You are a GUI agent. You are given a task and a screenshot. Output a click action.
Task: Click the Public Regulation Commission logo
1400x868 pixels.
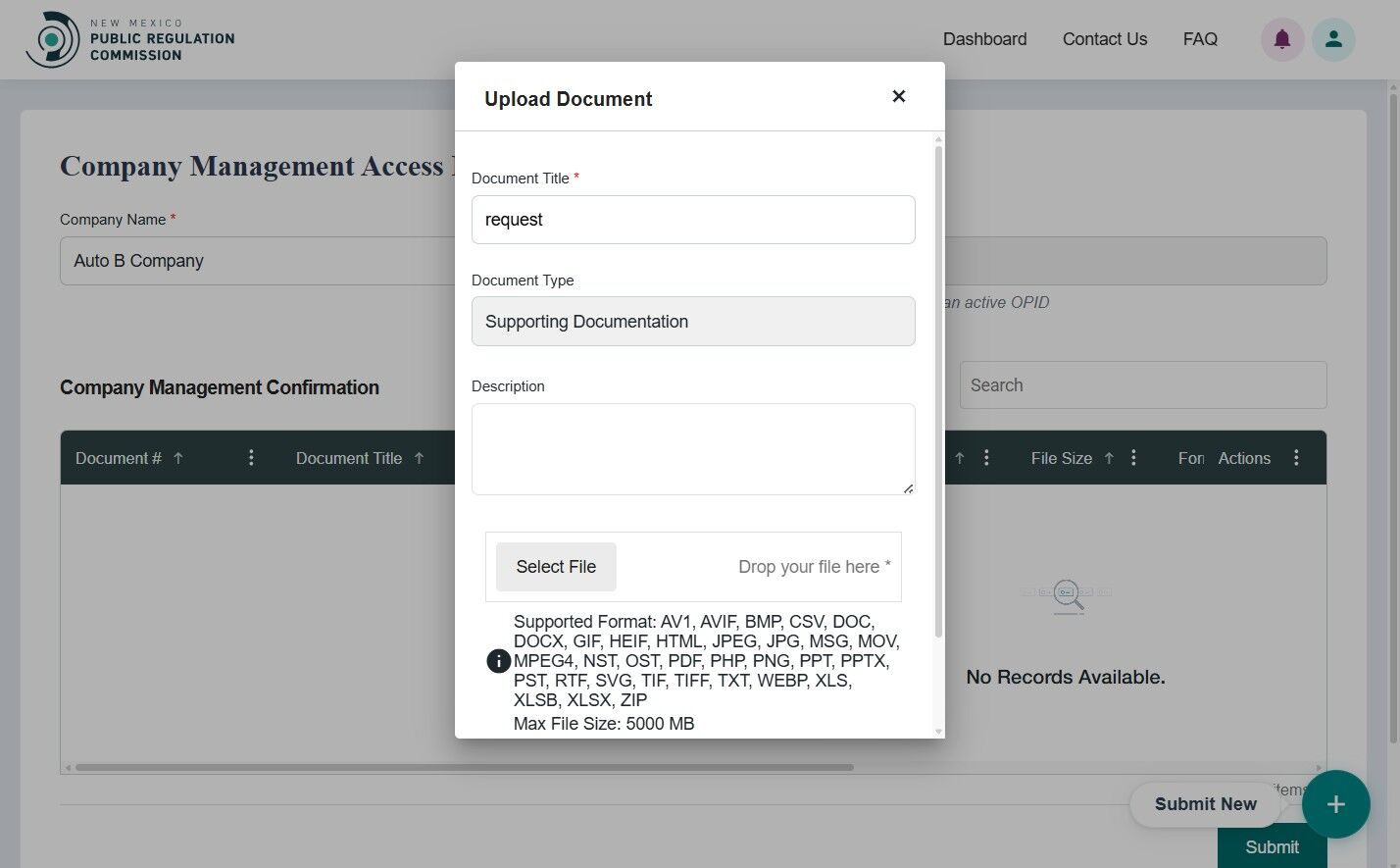tap(127, 39)
